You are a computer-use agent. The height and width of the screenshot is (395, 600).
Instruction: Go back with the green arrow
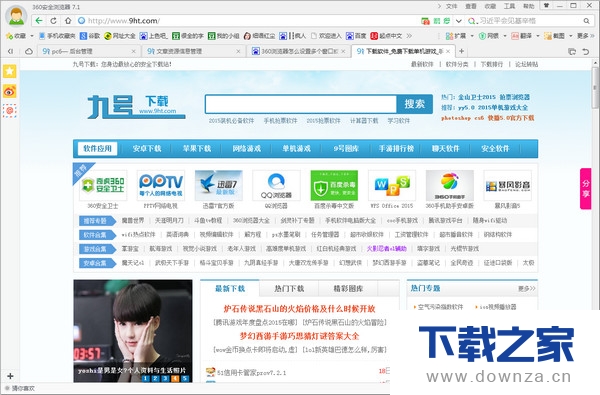tap(39, 21)
